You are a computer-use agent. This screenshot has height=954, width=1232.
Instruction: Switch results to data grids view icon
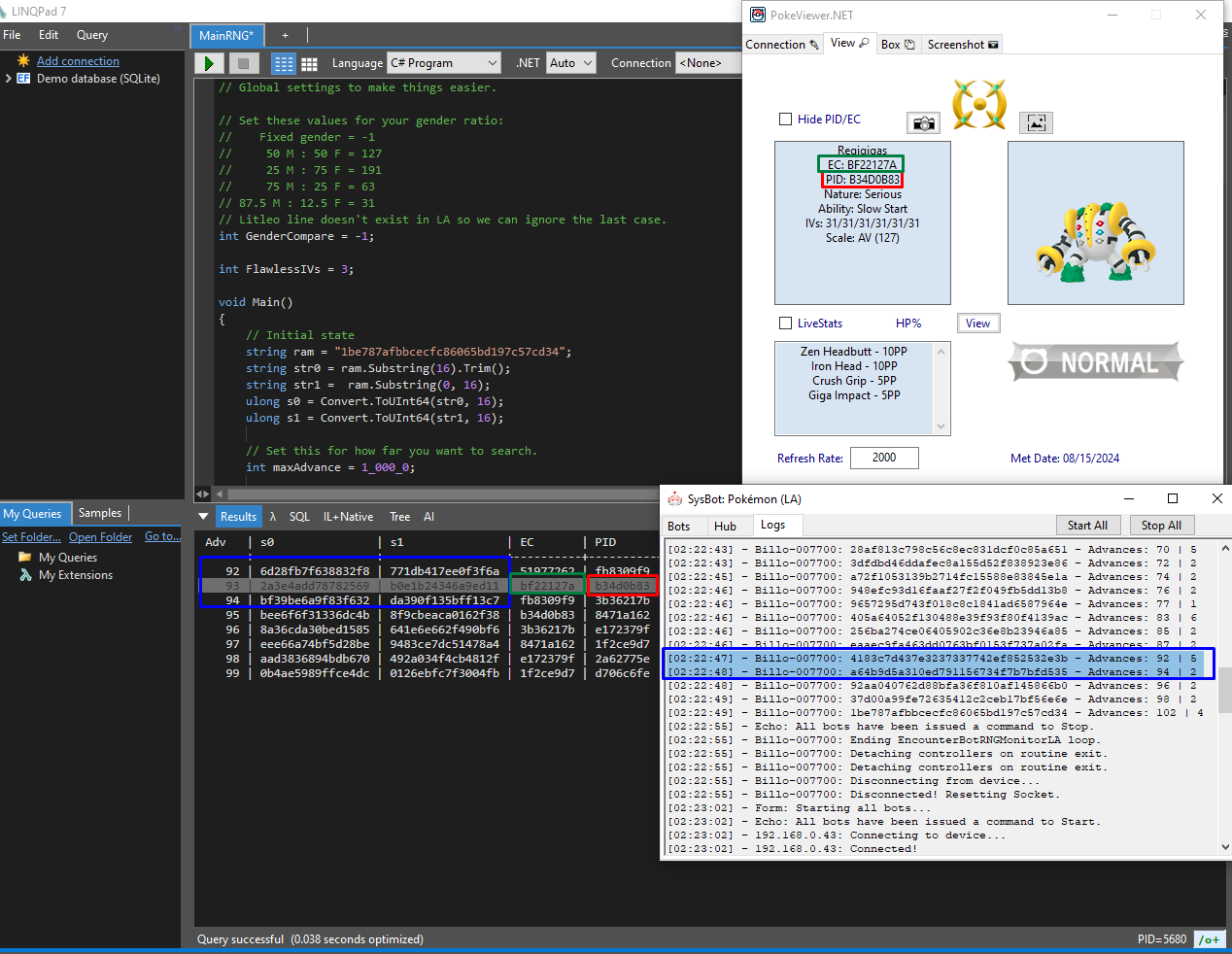point(310,64)
